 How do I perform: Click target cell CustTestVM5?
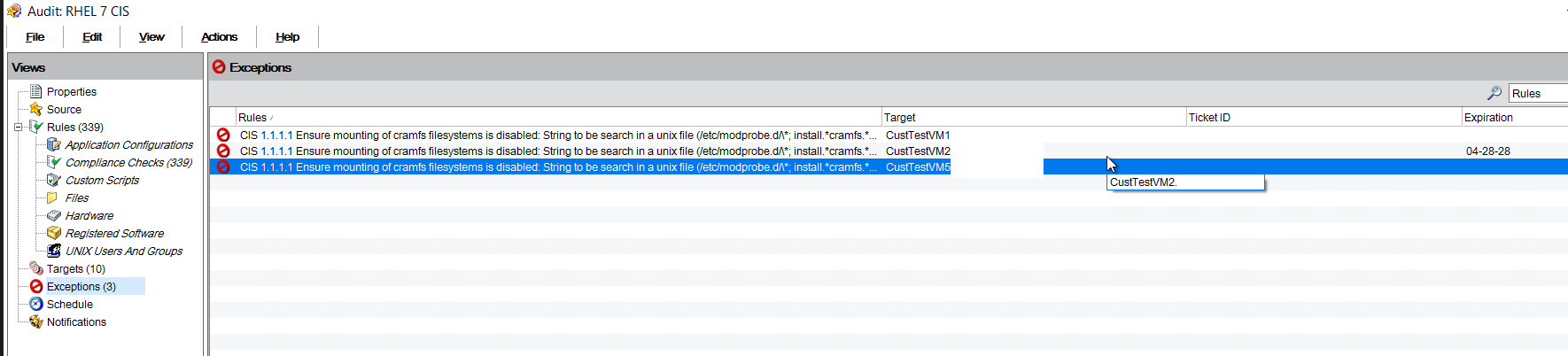[x=918, y=166]
